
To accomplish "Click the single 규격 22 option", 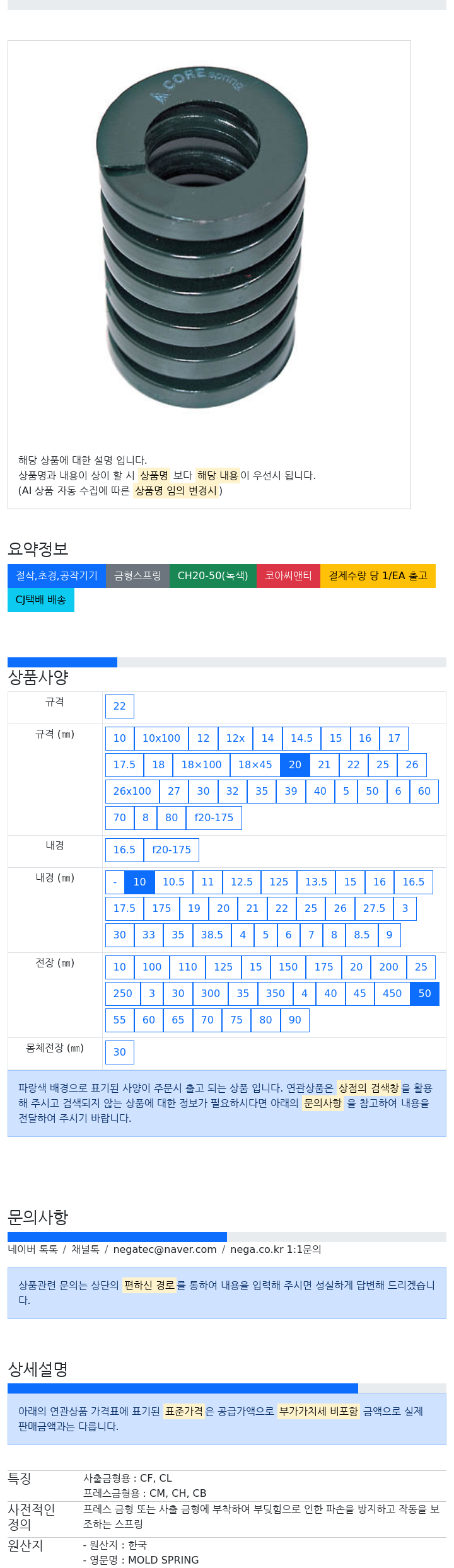I will coord(120,706).
